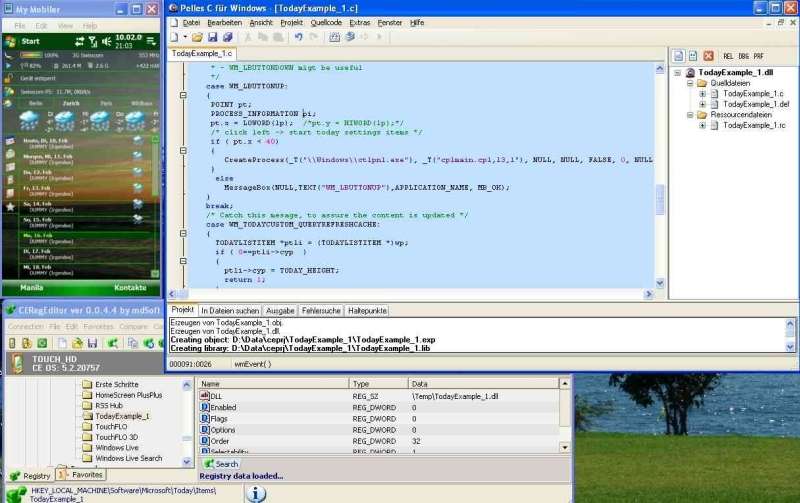
Task: Expand the TodayExample_1.rc tree node
Action: tap(703, 125)
